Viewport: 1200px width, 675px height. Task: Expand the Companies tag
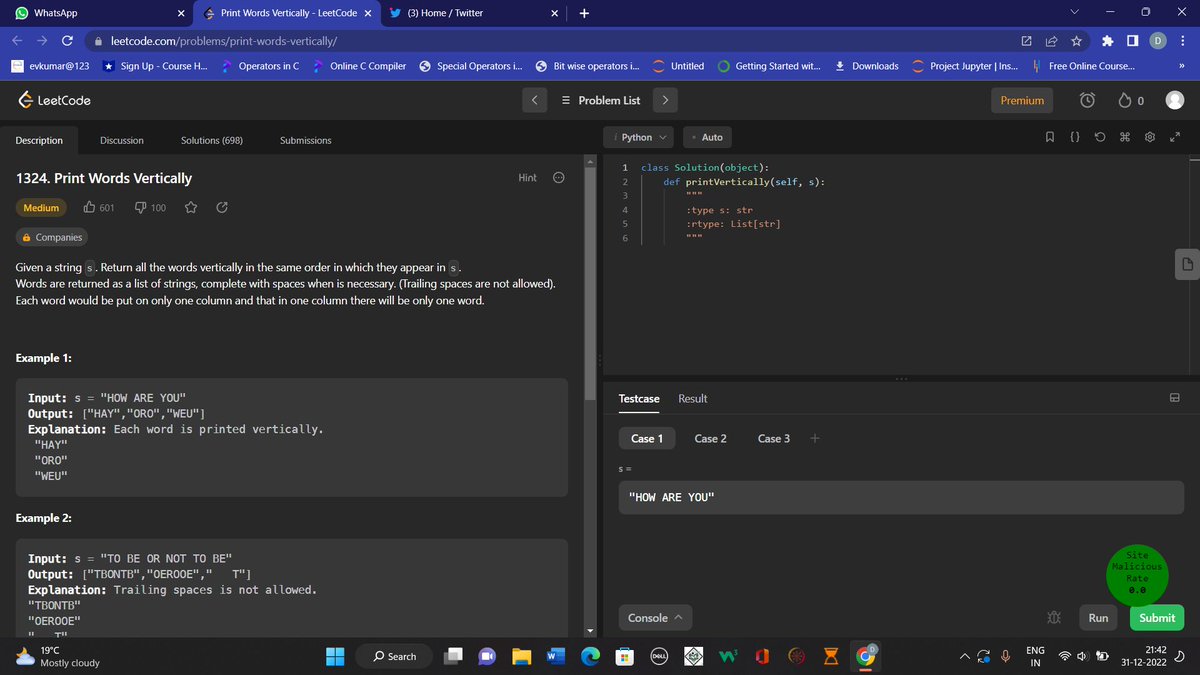coord(52,238)
